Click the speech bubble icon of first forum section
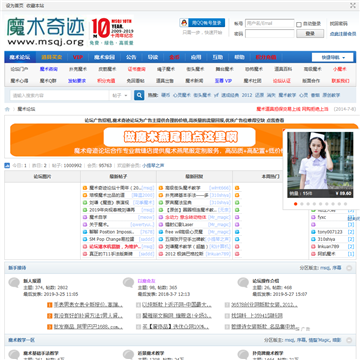The width and height of the screenshot is (360, 360). tap(14, 283)
